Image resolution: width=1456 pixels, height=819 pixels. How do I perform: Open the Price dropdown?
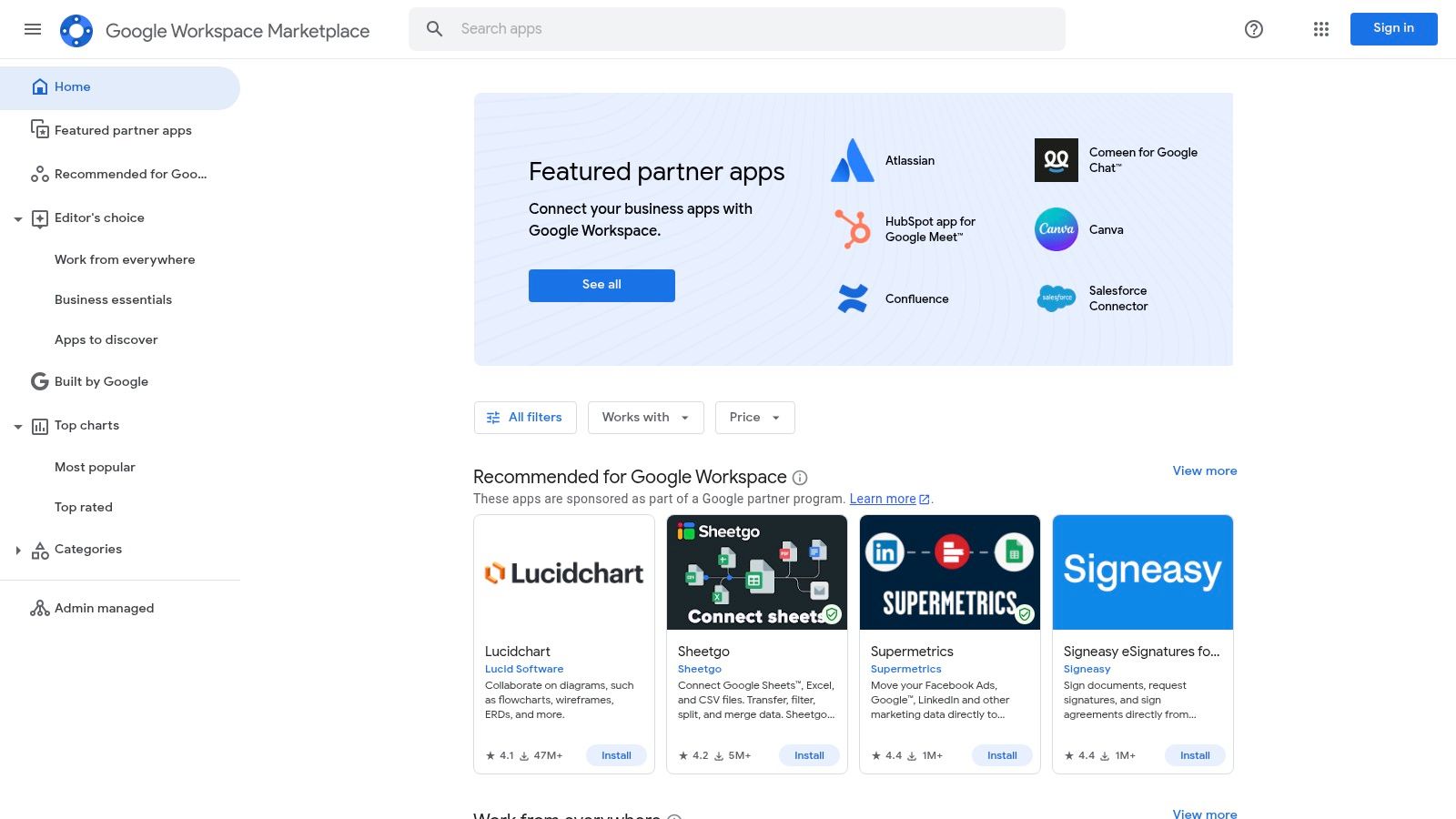pyautogui.click(x=755, y=418)
